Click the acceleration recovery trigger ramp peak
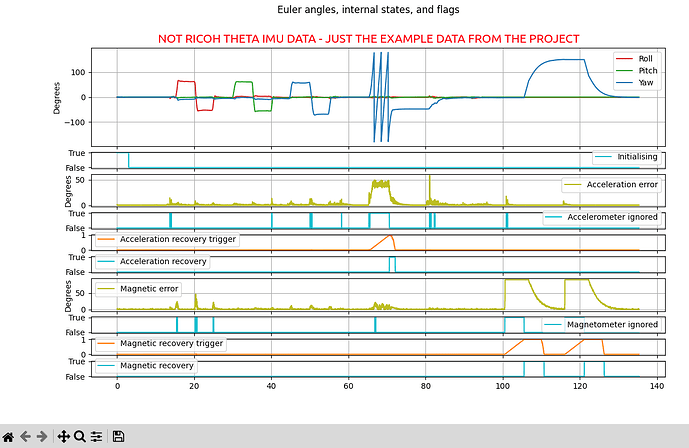This screenshot has height=448, width=689. [x=390, y=235]
